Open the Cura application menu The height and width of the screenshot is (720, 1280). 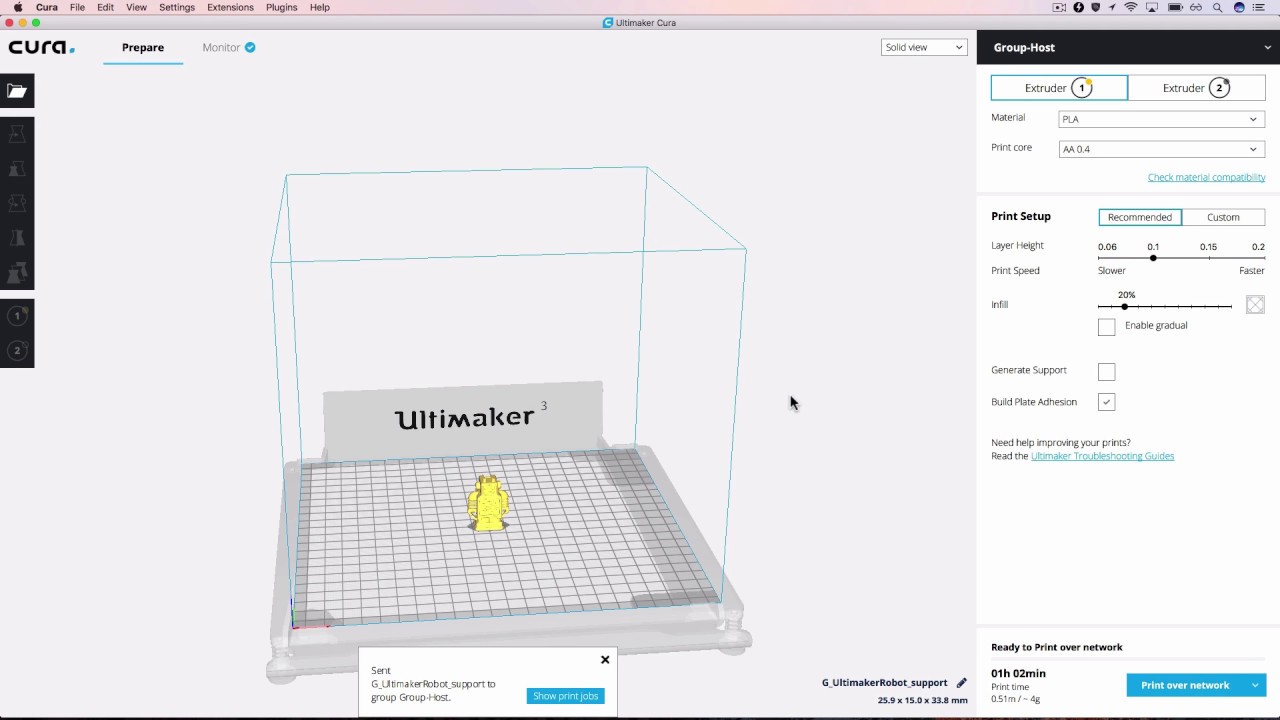point(47,7)
